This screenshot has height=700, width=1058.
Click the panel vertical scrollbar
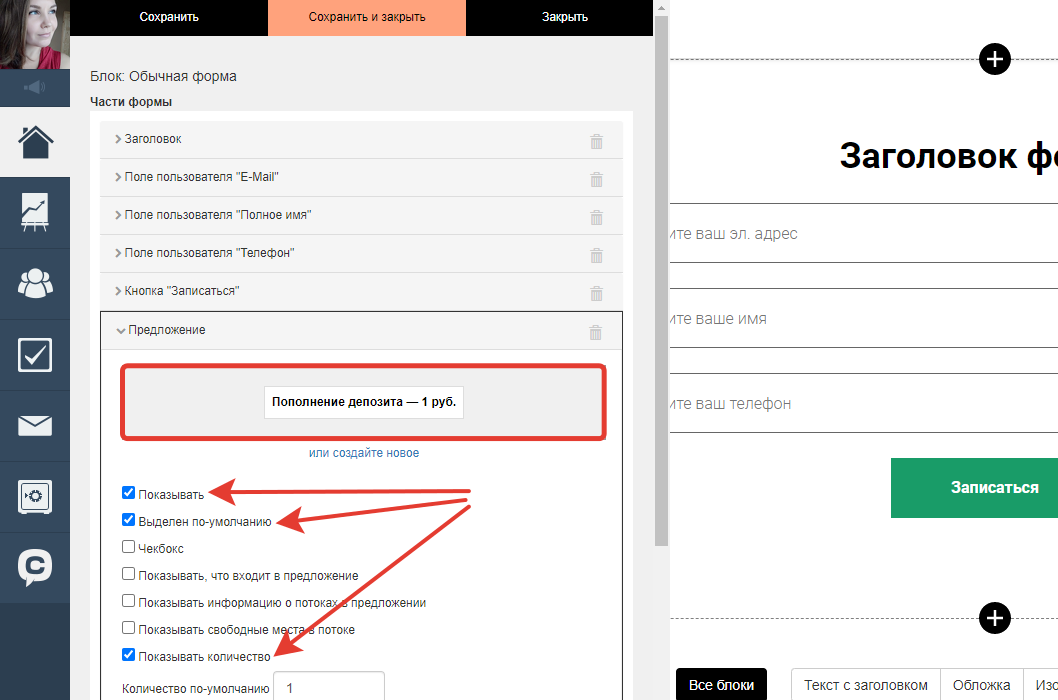(x=661, y=280)
